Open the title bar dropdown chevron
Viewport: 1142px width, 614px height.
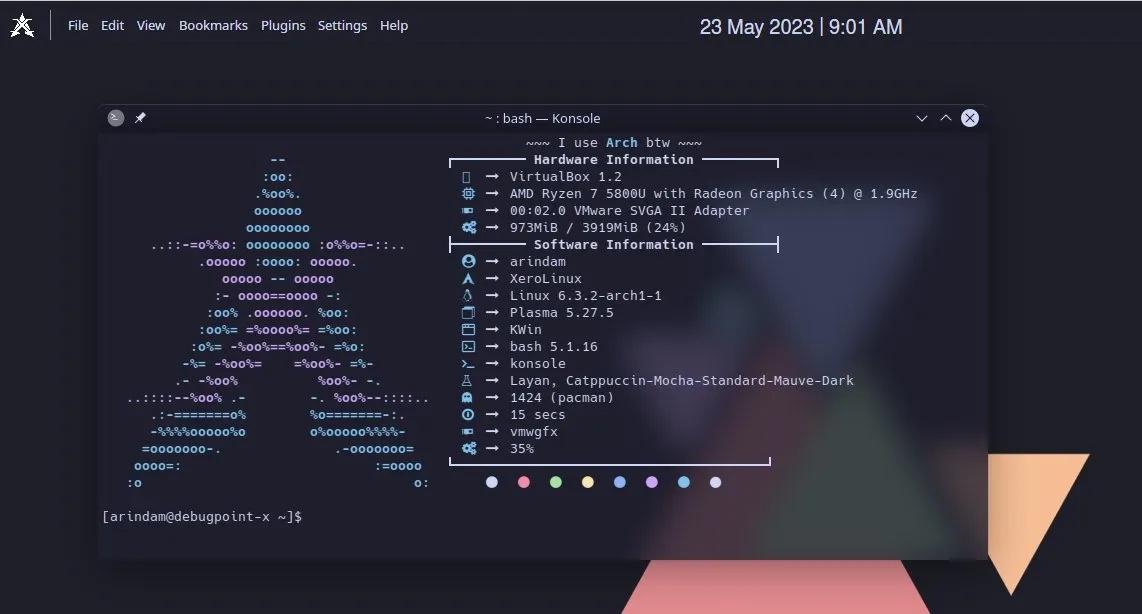click(x=921, y=117)
